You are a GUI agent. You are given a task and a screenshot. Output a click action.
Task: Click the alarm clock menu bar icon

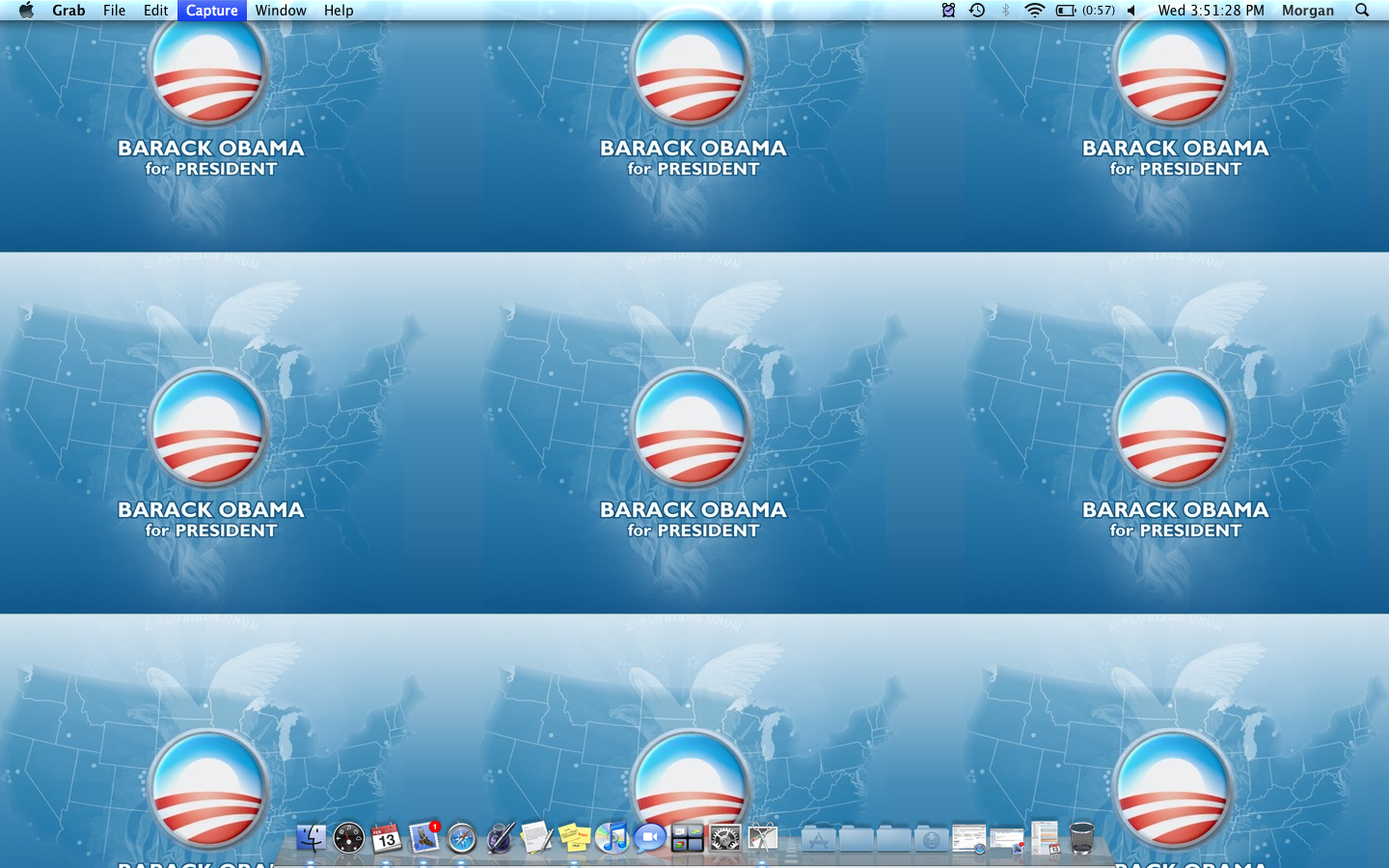948,10
